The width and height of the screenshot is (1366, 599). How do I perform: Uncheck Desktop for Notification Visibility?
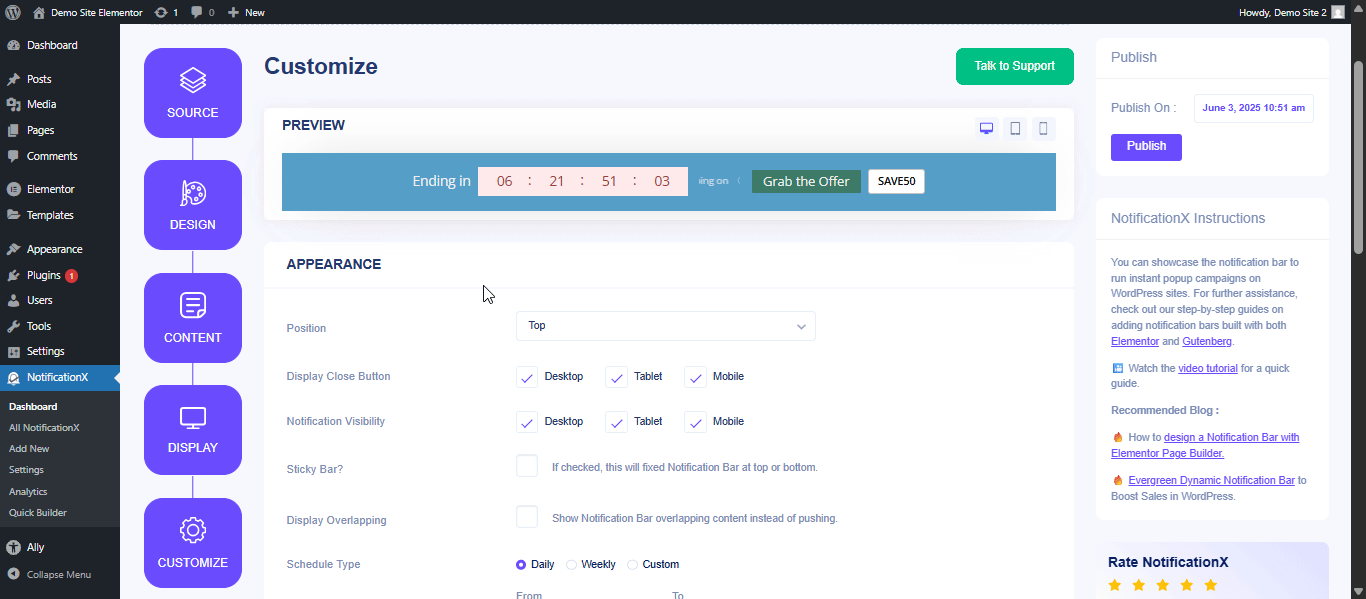[527, 422]
